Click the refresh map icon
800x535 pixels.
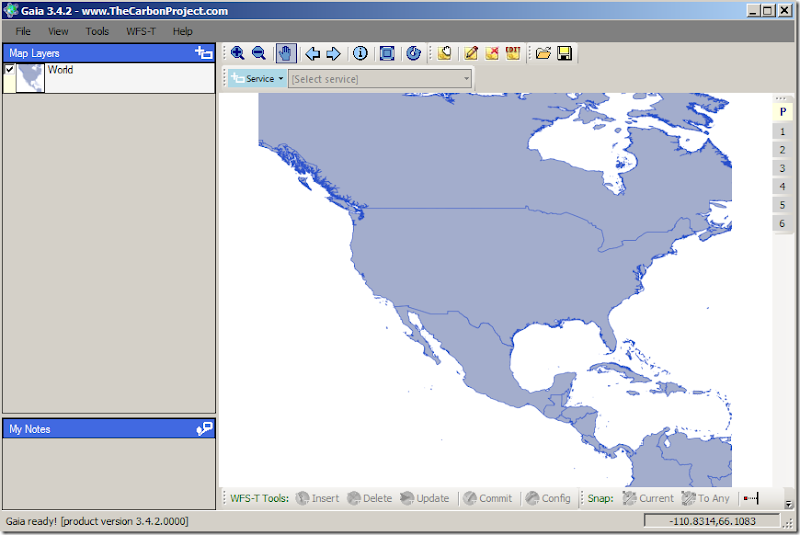413,54
